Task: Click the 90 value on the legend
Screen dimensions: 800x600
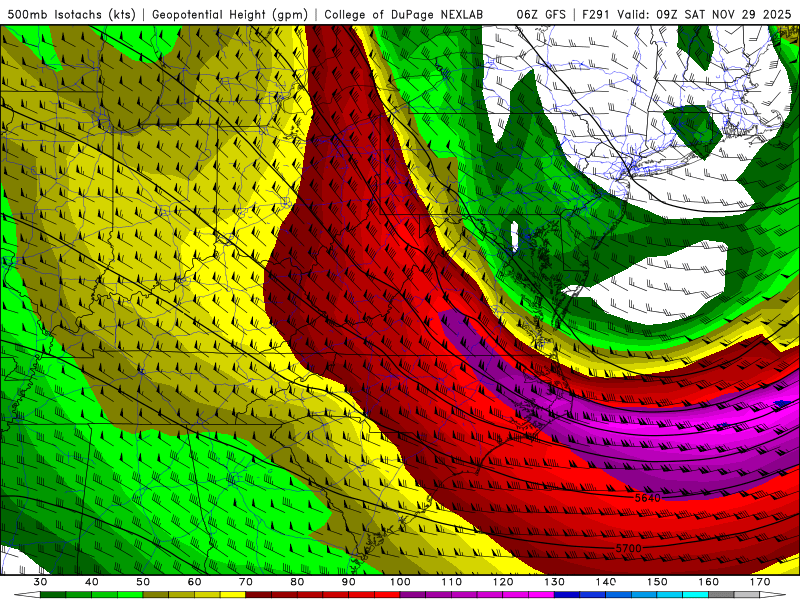Action: point(349,582)
